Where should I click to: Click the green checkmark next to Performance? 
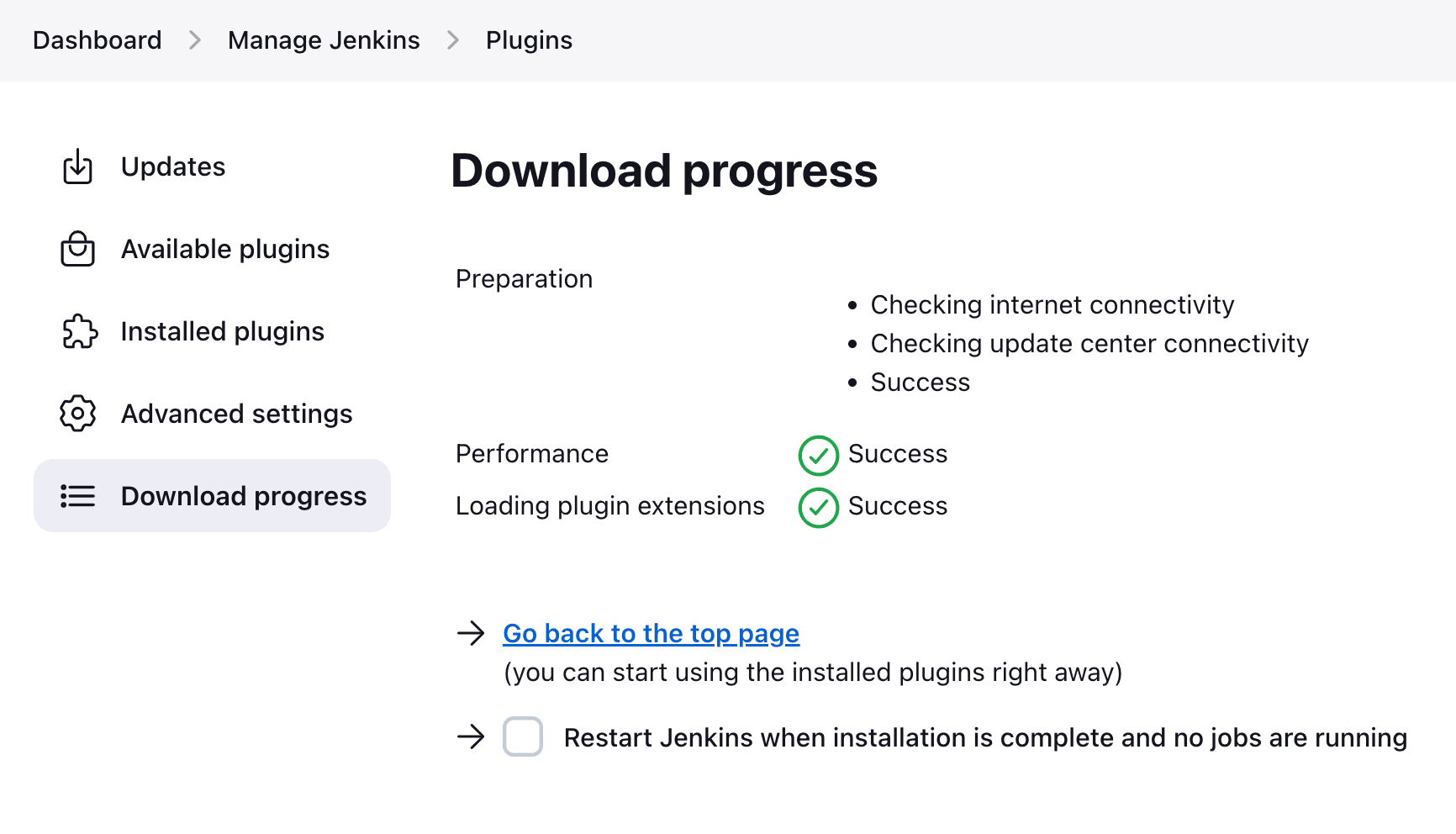pyautogui.click(x=817, y=456)
